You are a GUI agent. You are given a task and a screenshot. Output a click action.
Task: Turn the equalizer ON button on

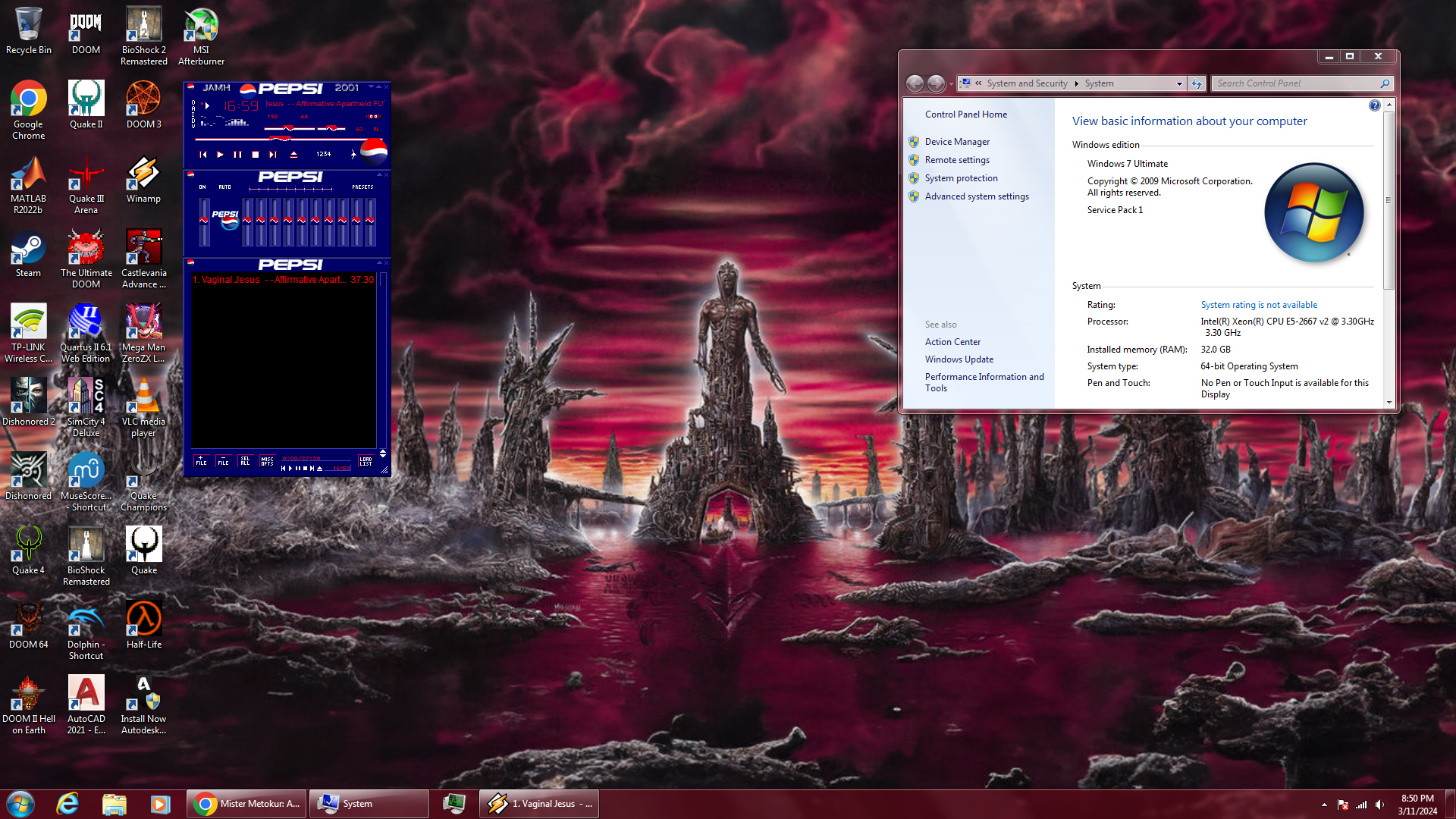(x=202, y=187)
